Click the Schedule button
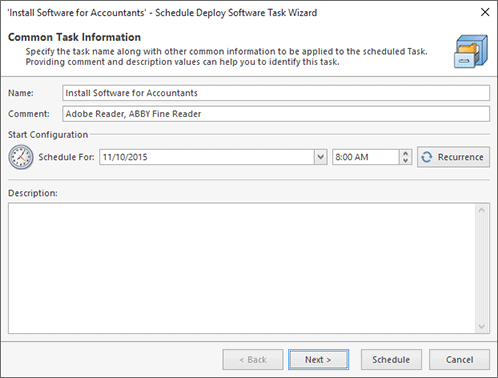 391,360
